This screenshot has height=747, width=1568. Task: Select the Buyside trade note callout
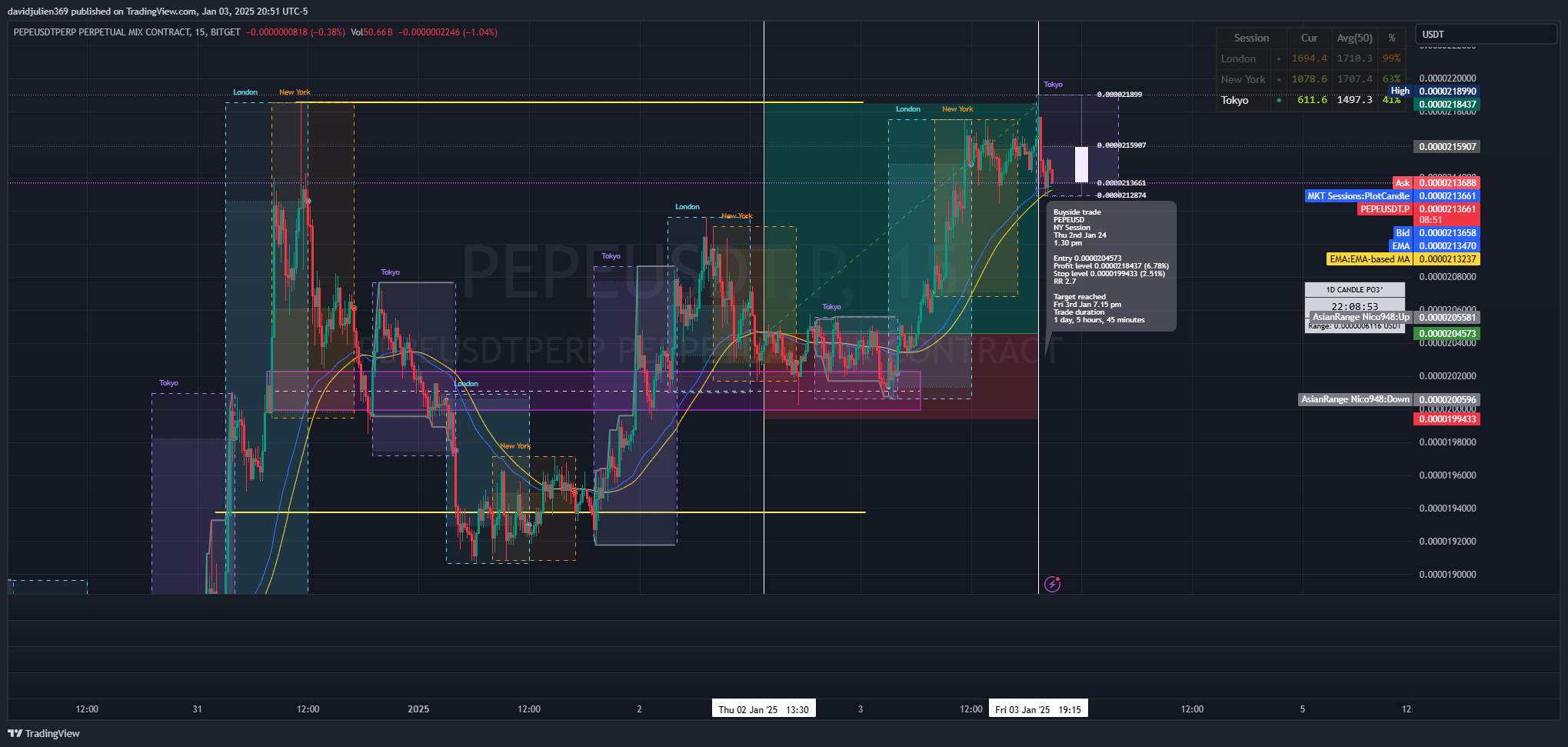(1111, 266)
